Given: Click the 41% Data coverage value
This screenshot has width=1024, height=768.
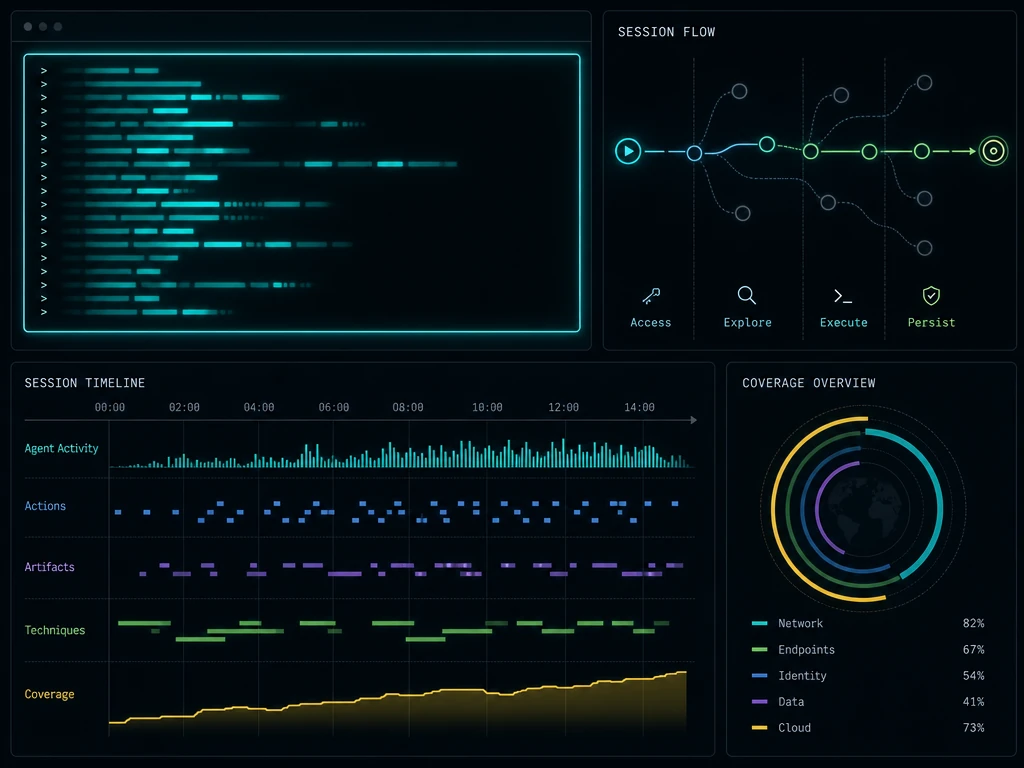Looking at the screenshot, I should [x=973, y=702].
